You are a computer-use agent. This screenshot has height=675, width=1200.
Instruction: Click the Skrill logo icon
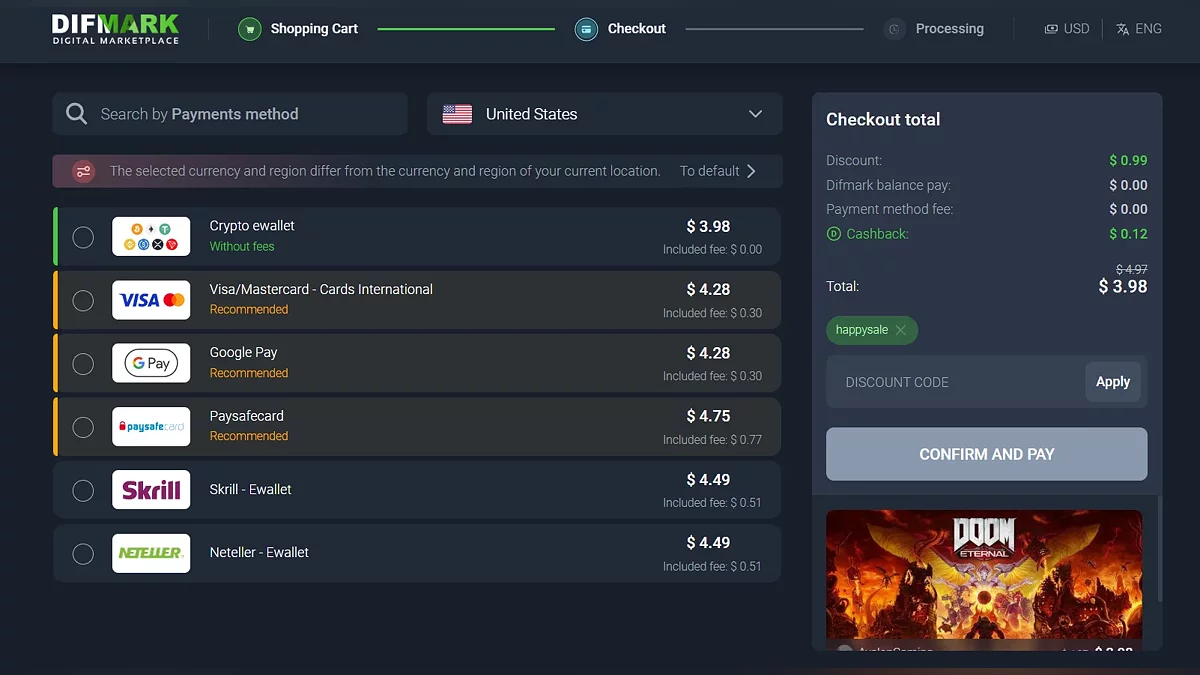(151, 490)
